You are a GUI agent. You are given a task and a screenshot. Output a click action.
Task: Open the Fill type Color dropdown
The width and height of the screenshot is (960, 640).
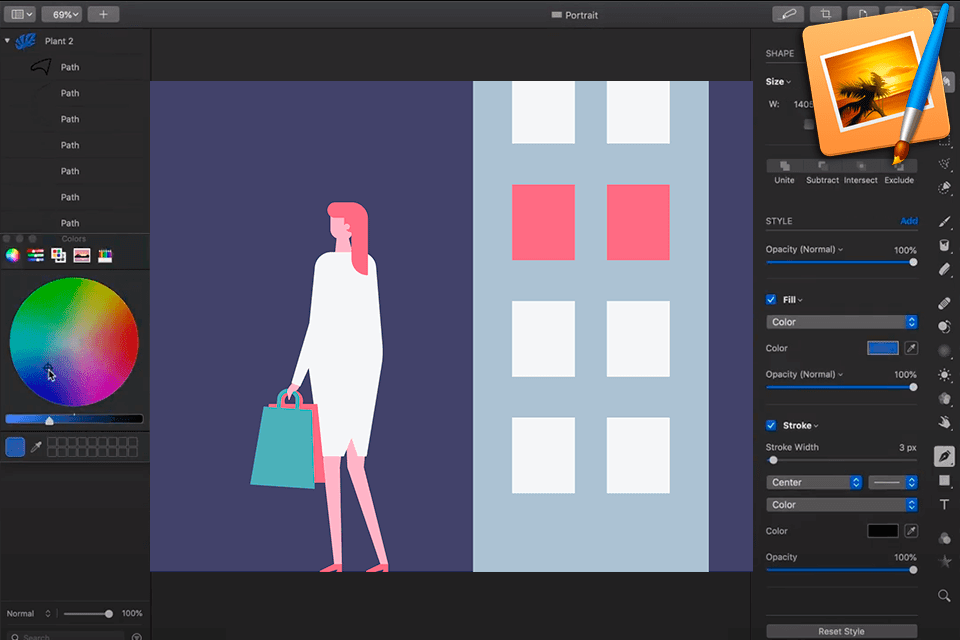(x=841, y=322)
